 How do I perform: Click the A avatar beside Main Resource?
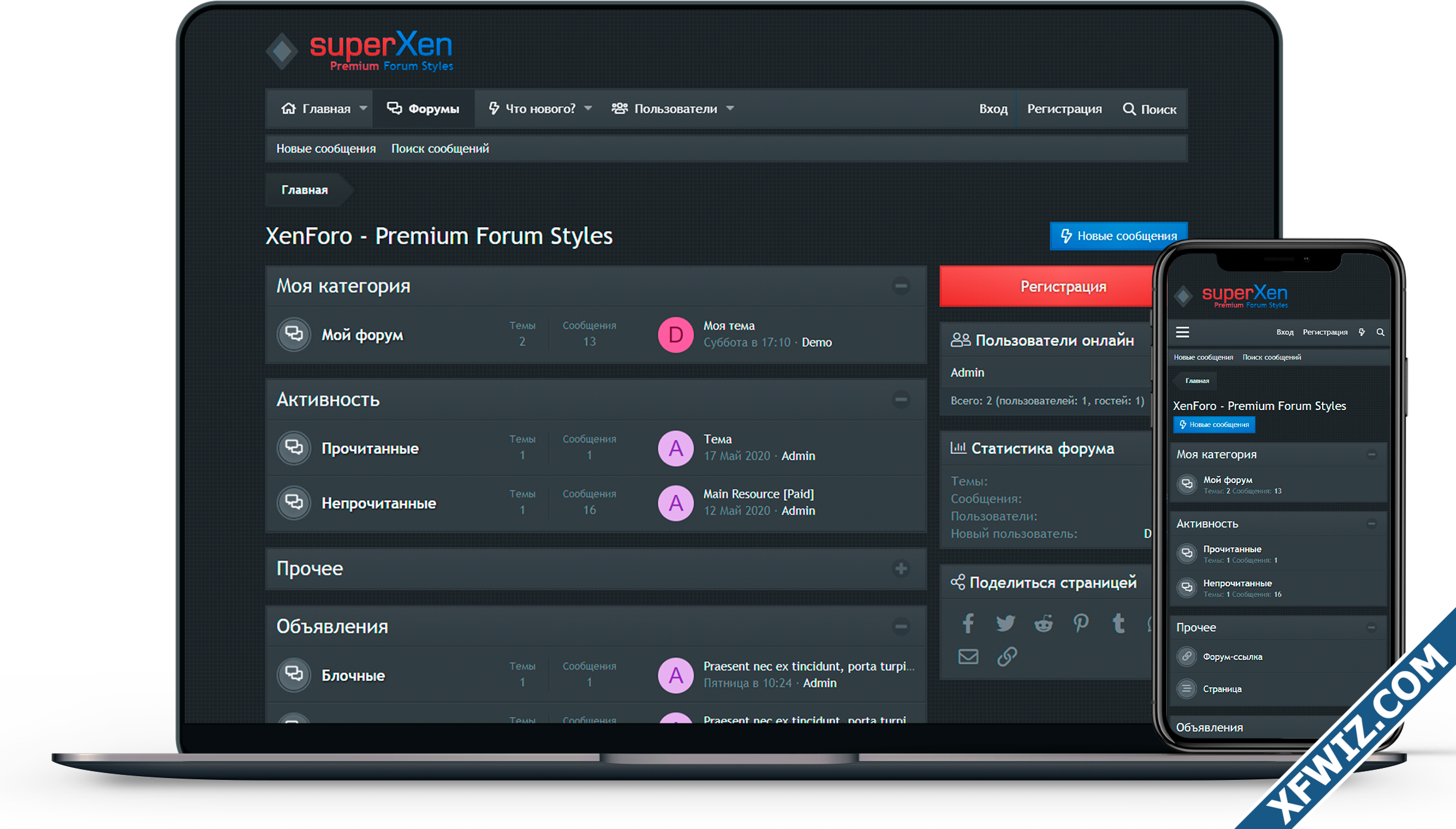(675, 503)
